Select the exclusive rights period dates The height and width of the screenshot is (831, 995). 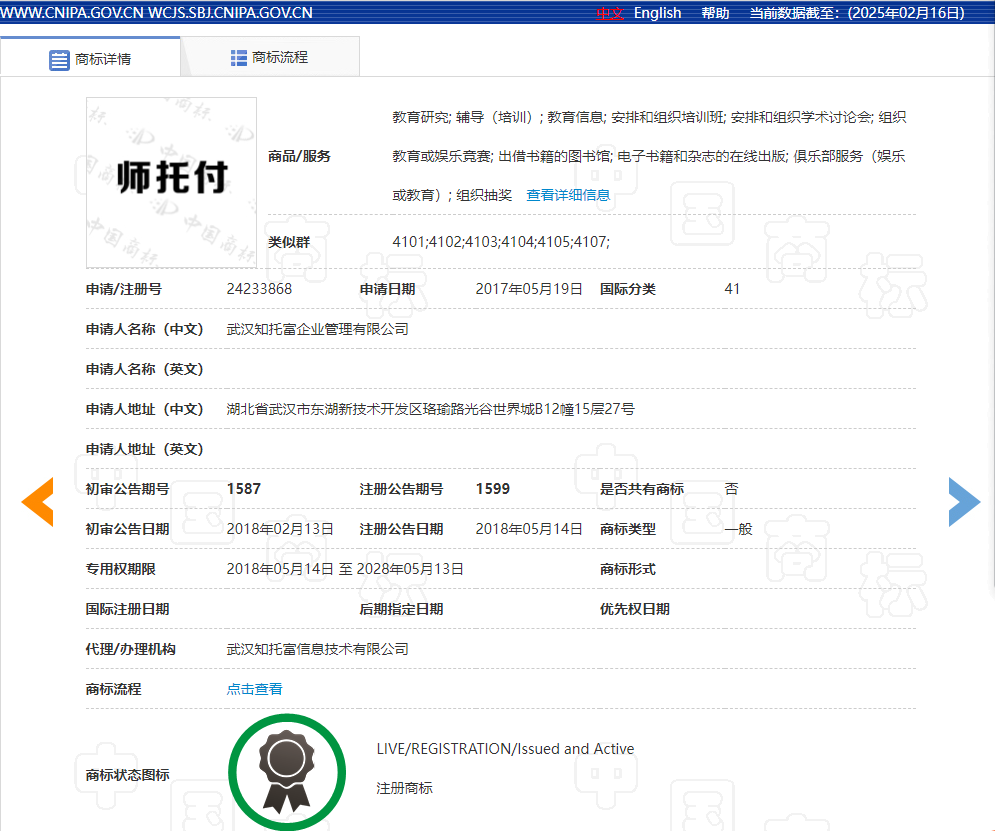coord(345,569)
